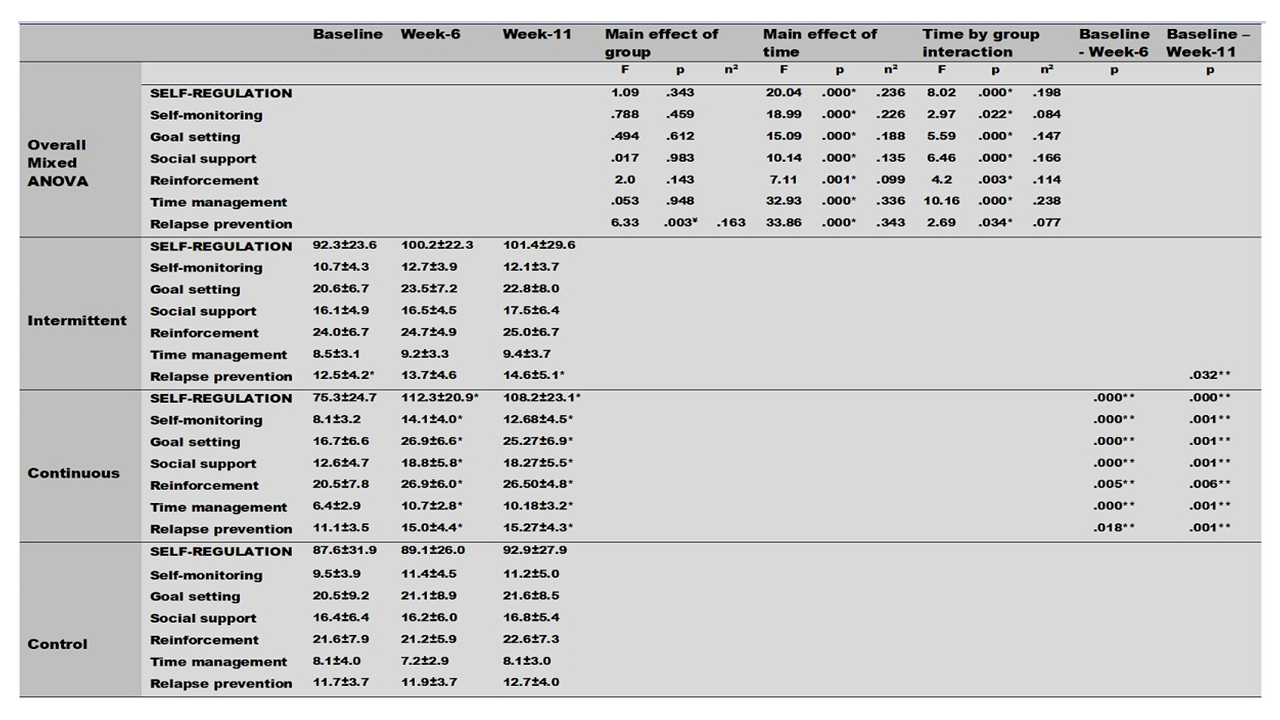Click the Continuous Week-11 value 108.2±23.1*
The height and width of the screenshot is (720, 1280).
tap(541, 397)
